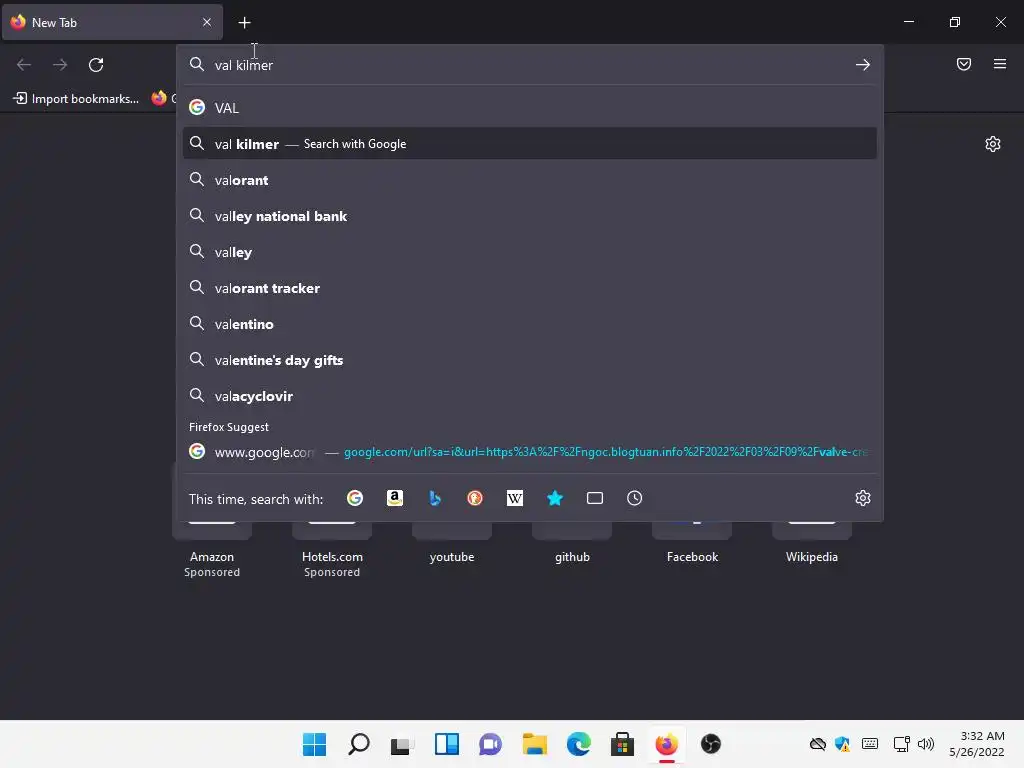The height and width of the screenshot is (768, 1024).
Task: Choose val kilmer Search with Google
Action: tap(530, 144)
